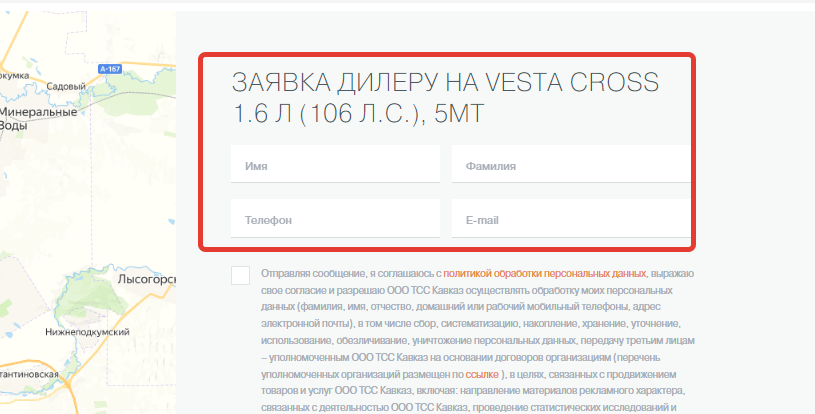Click the Минеральные Воды map label
This screenshot has height=414, width=815.
(x=38, y=118)
